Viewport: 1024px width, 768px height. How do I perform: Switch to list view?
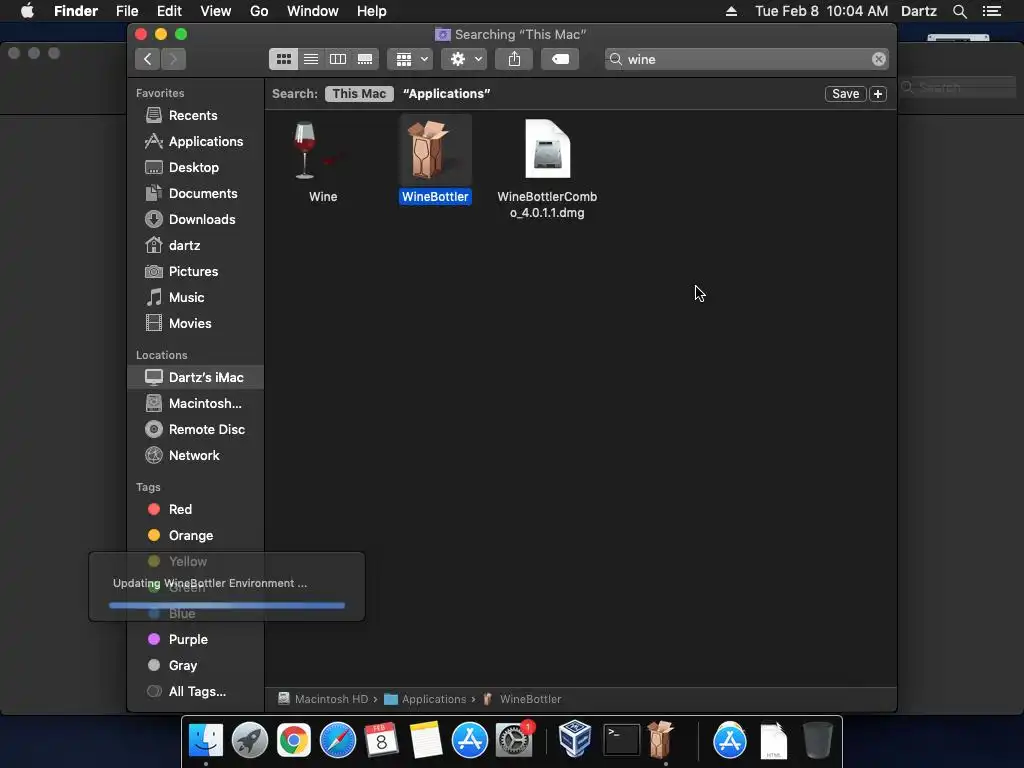pyautogui.click(x=311, y=59)
